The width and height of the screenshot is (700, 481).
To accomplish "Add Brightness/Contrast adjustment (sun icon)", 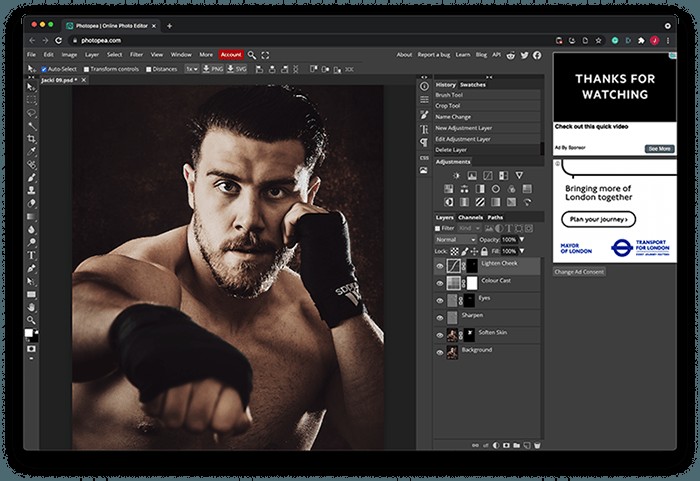I will 456,176.
